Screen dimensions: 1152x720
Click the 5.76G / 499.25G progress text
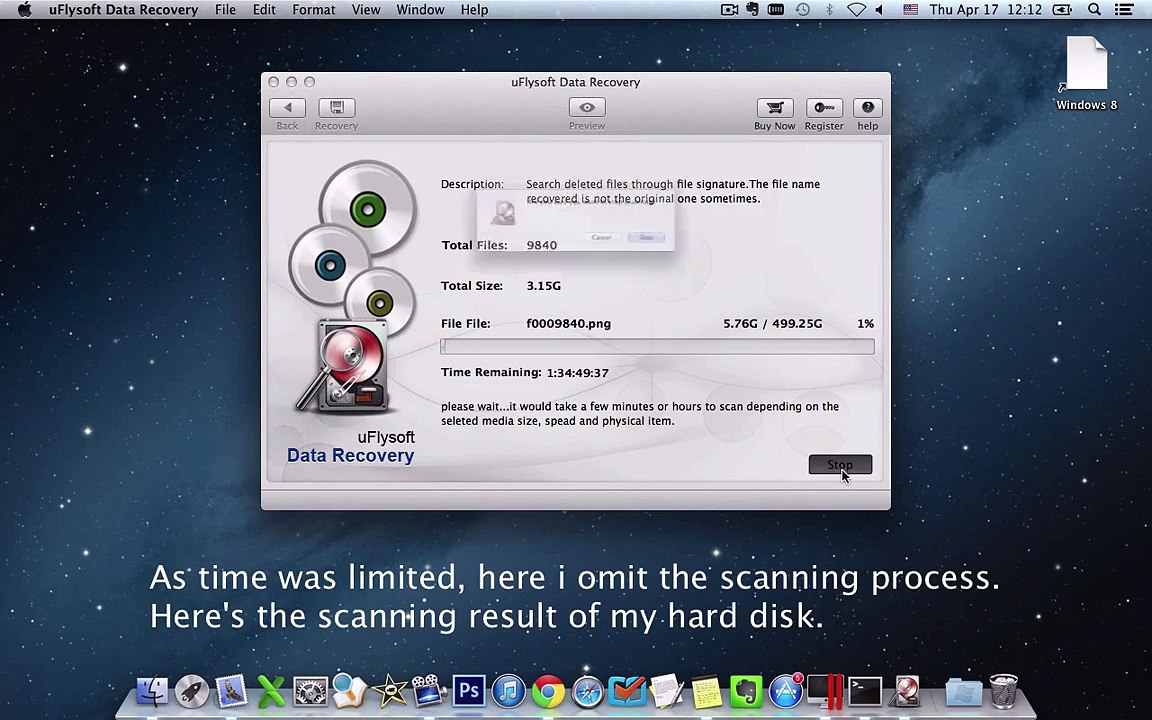point(773,323)
